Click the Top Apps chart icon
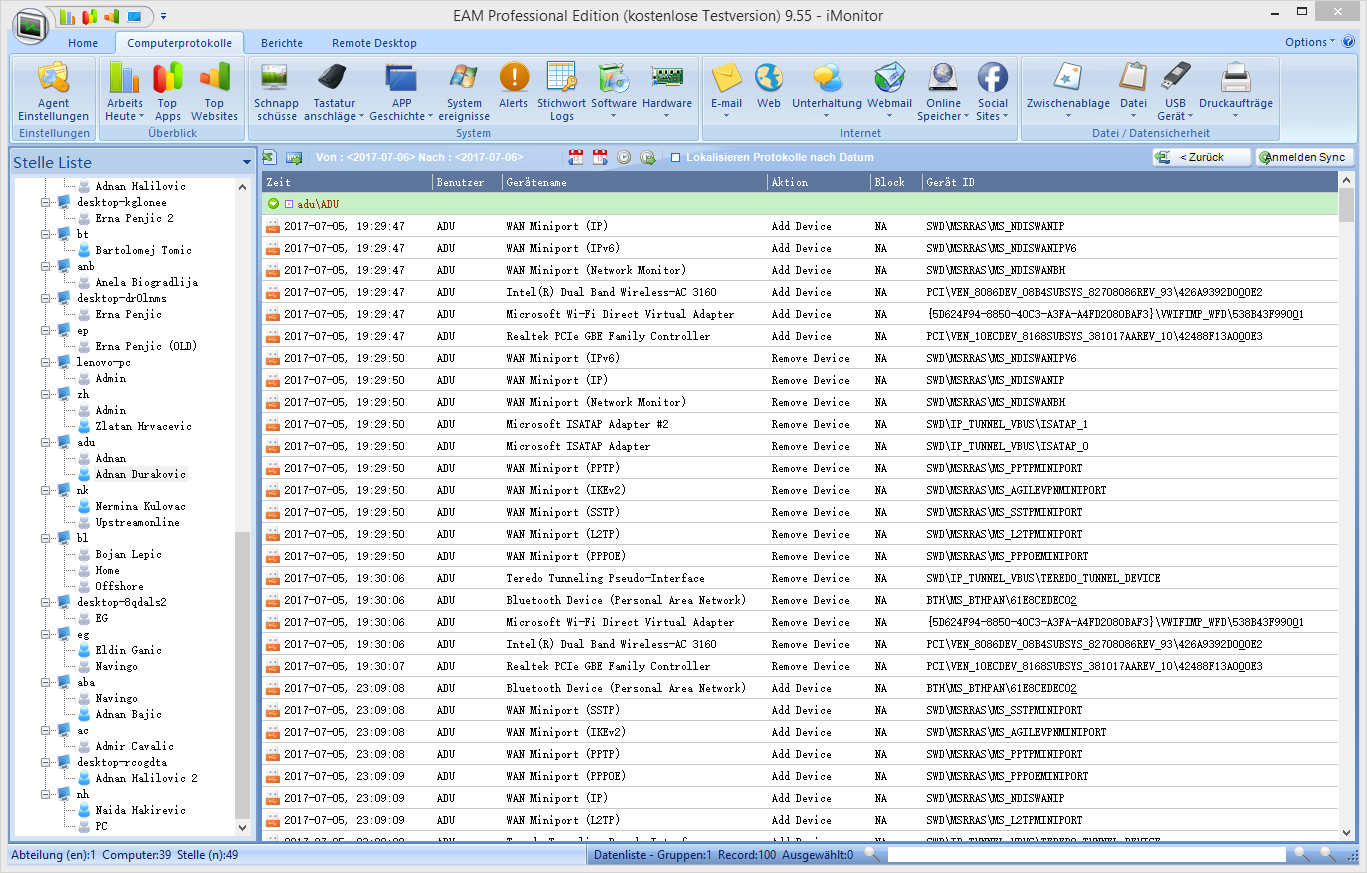Screen dimensions: 1367x873 pyautogui.click(x=168, y=91)
